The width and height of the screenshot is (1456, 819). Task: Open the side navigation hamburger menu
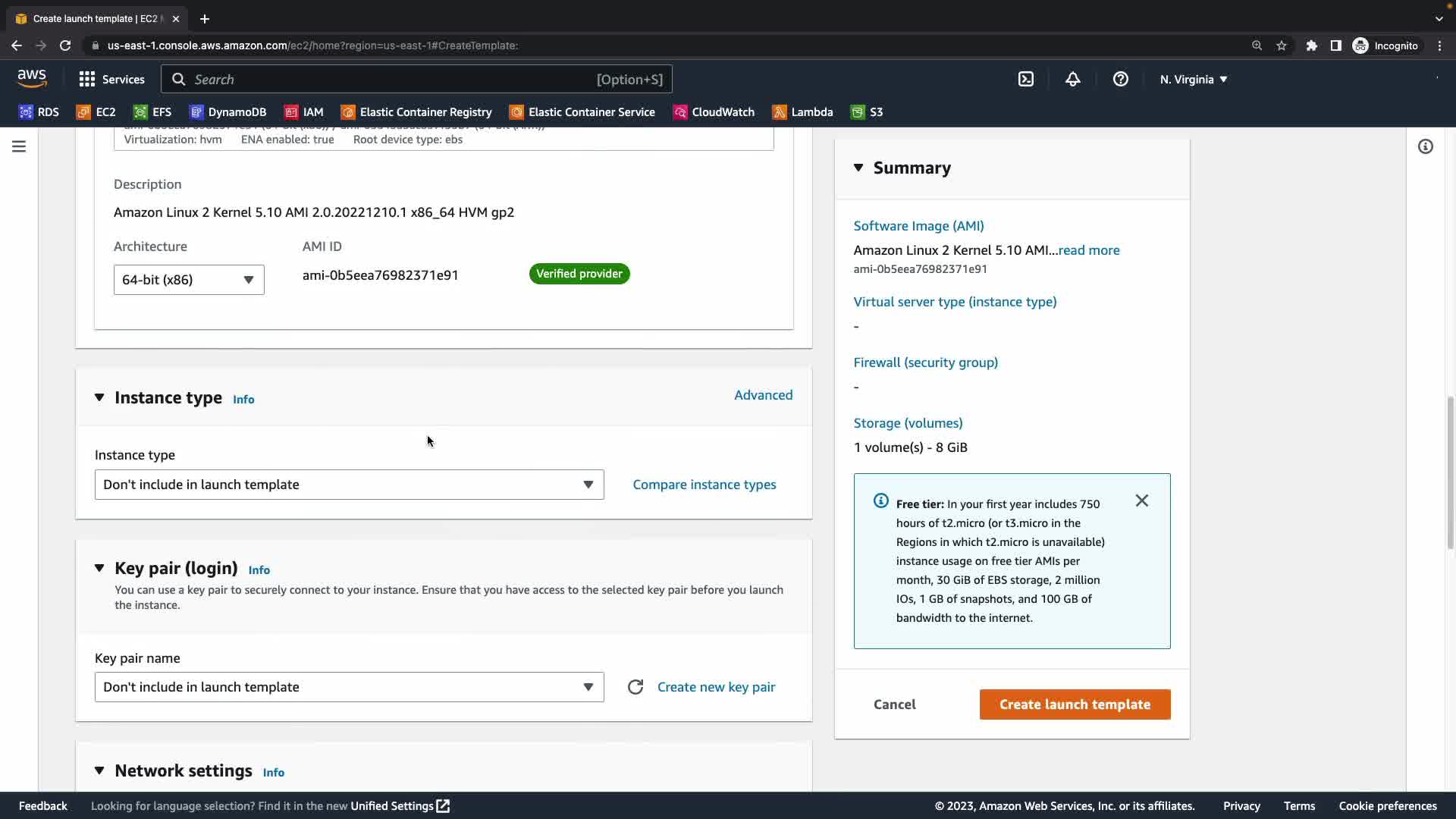(19, 146)
